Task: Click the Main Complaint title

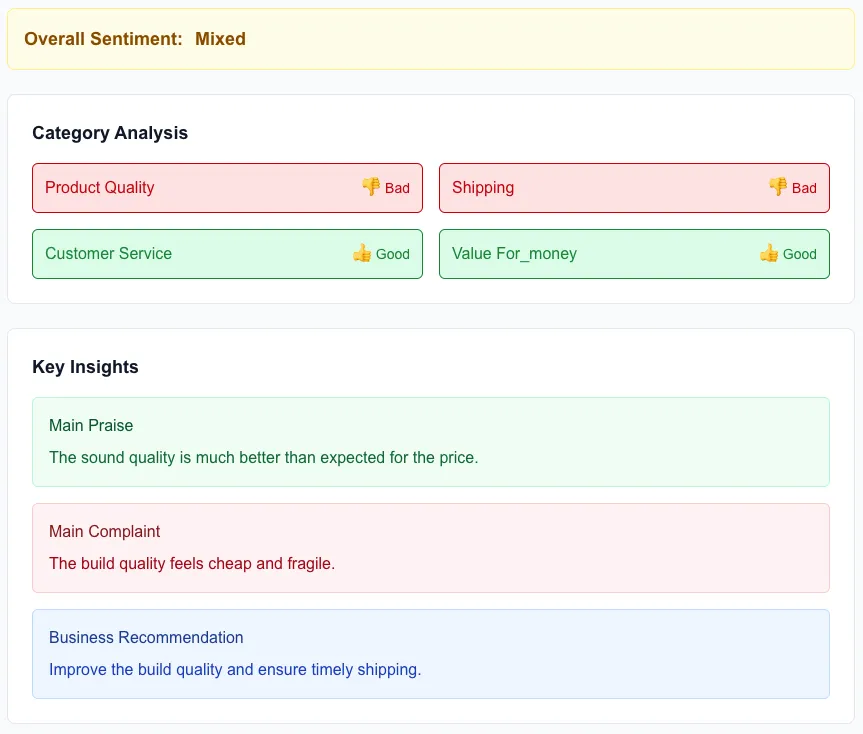Action: coord(105,532)
